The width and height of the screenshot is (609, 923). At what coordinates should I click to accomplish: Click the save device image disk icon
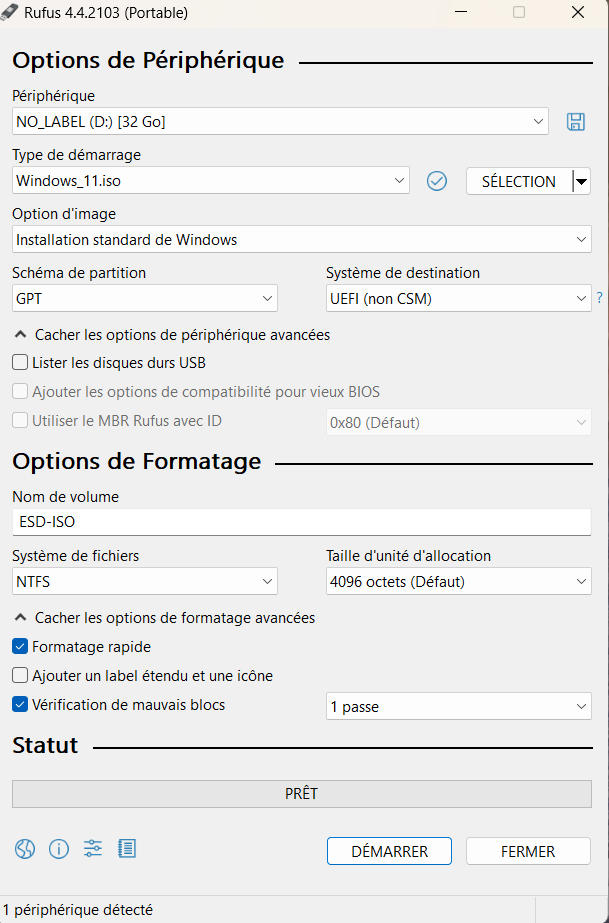575,122
